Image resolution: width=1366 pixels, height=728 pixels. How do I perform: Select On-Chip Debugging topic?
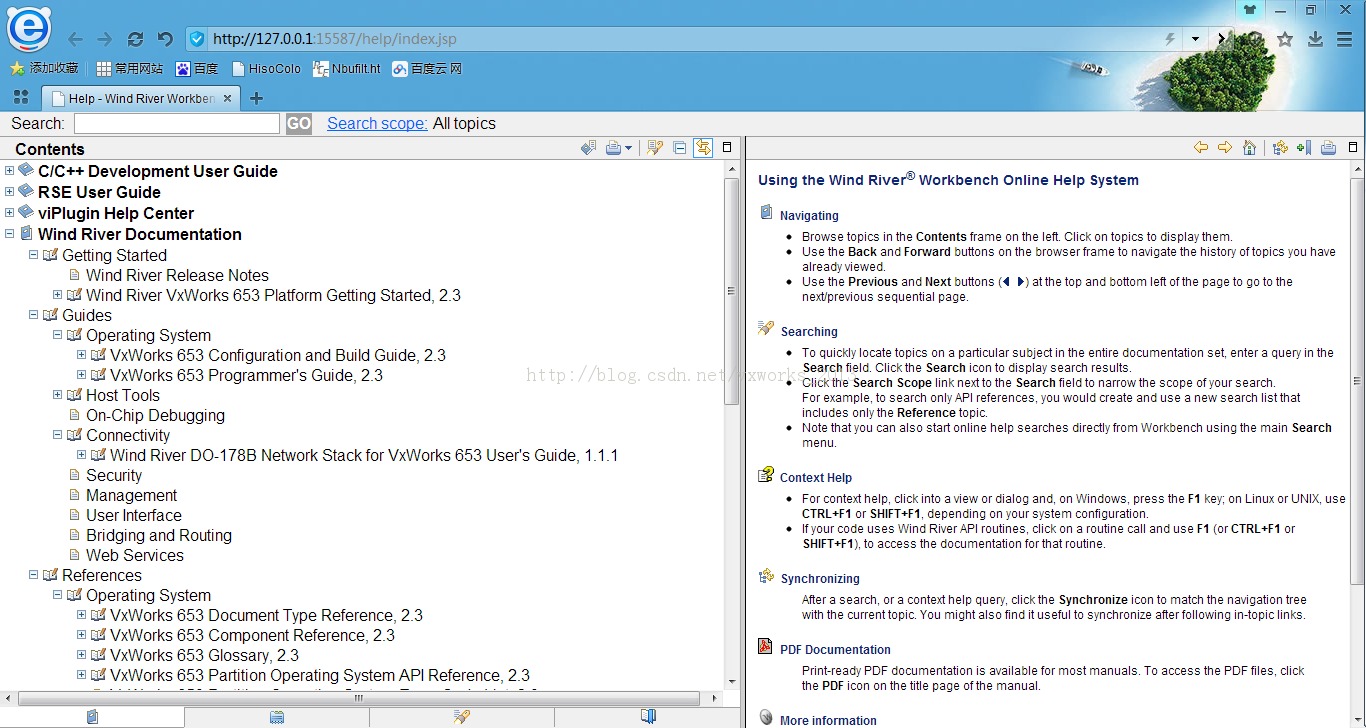tap(155, 415)
